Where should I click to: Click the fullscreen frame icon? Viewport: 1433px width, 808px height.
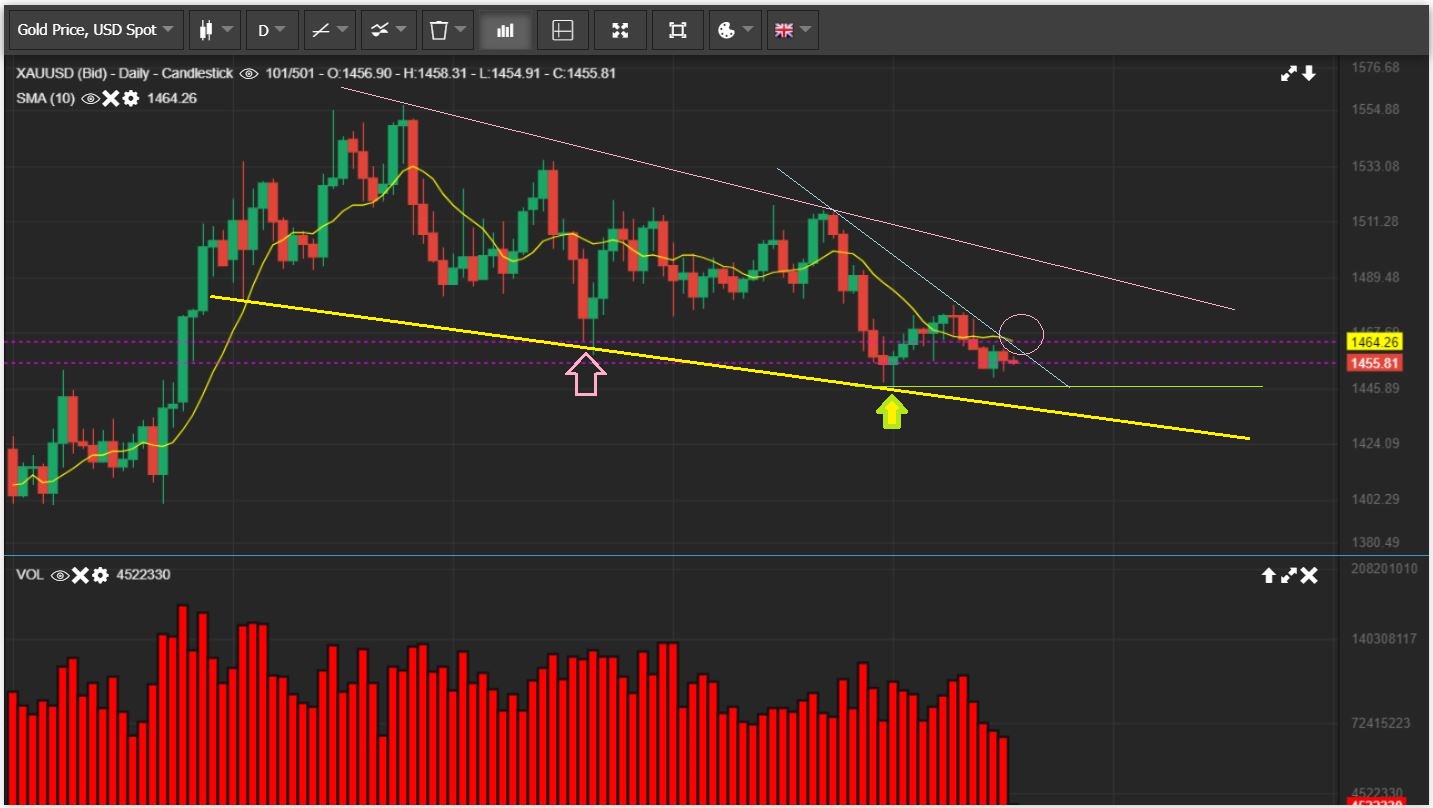(678, 30)
